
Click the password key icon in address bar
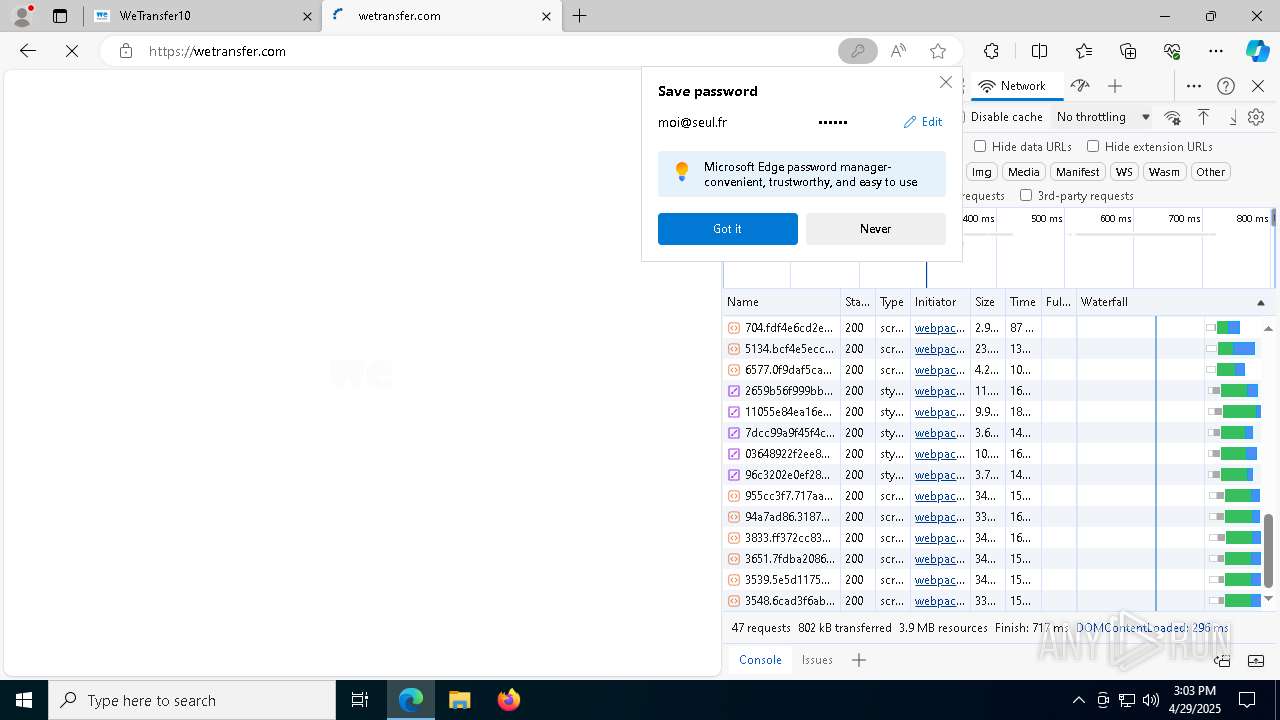[x=857, y=51]
